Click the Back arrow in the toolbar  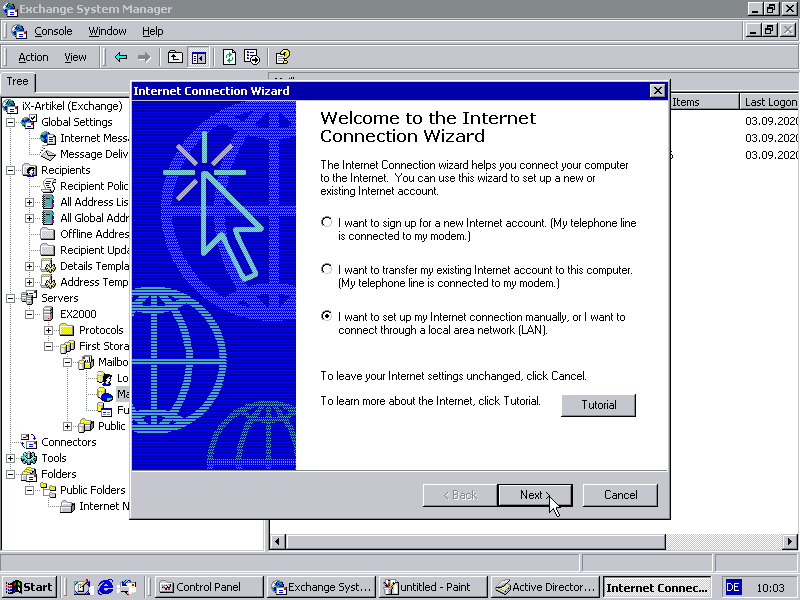(121, 57)
